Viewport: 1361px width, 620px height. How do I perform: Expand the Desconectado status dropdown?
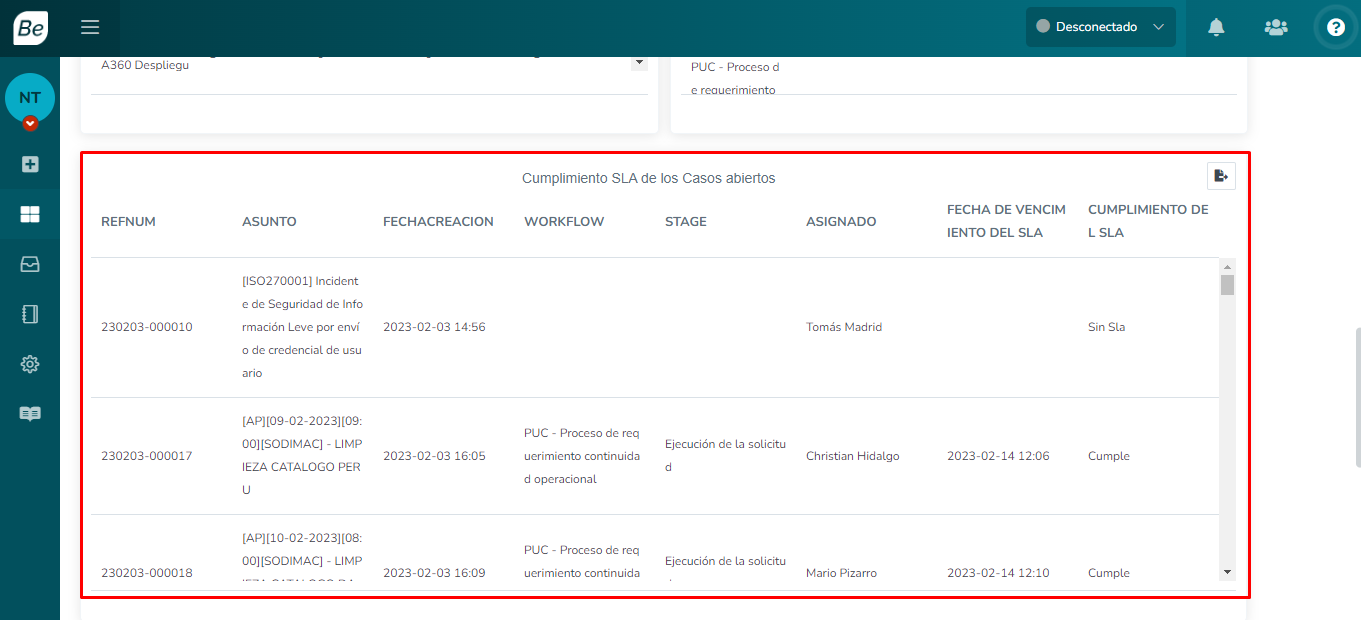[x=1100, y=27]
